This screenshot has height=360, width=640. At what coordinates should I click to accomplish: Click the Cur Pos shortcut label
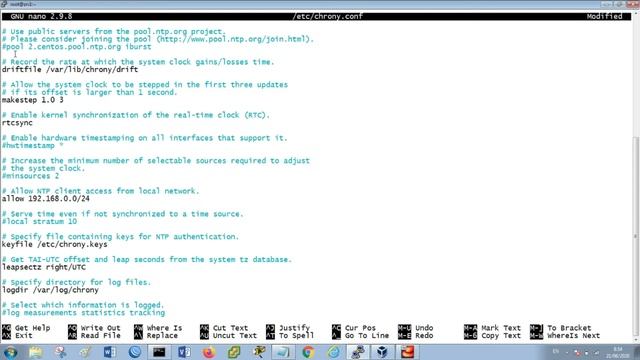coord(360,328)
